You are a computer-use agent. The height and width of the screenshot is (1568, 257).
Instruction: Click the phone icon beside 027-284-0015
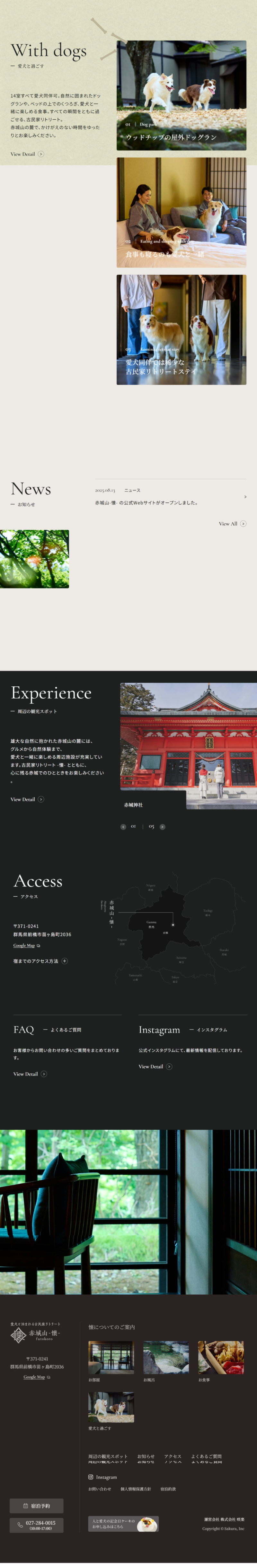pos(20,1525)
